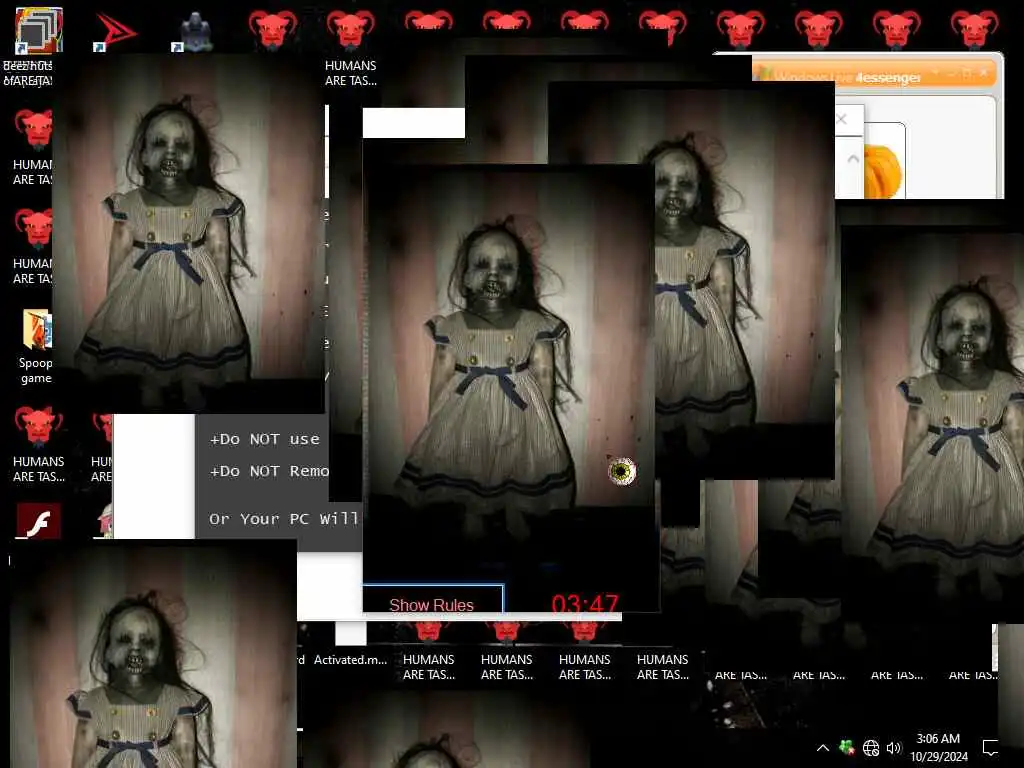
Task: Open the gray ghost figure desktop shortcut
Action: click(x=194, y=31)
